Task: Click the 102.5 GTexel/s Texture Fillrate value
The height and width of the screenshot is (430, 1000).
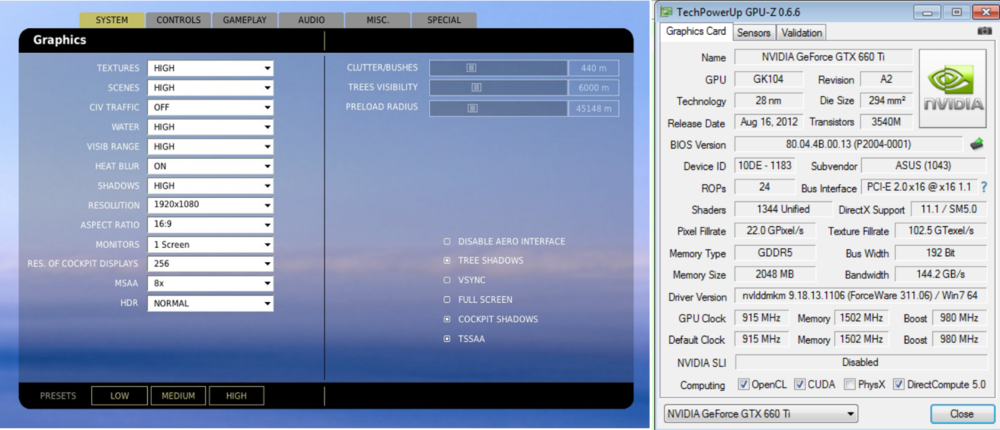Action: (x=941, y=231)
